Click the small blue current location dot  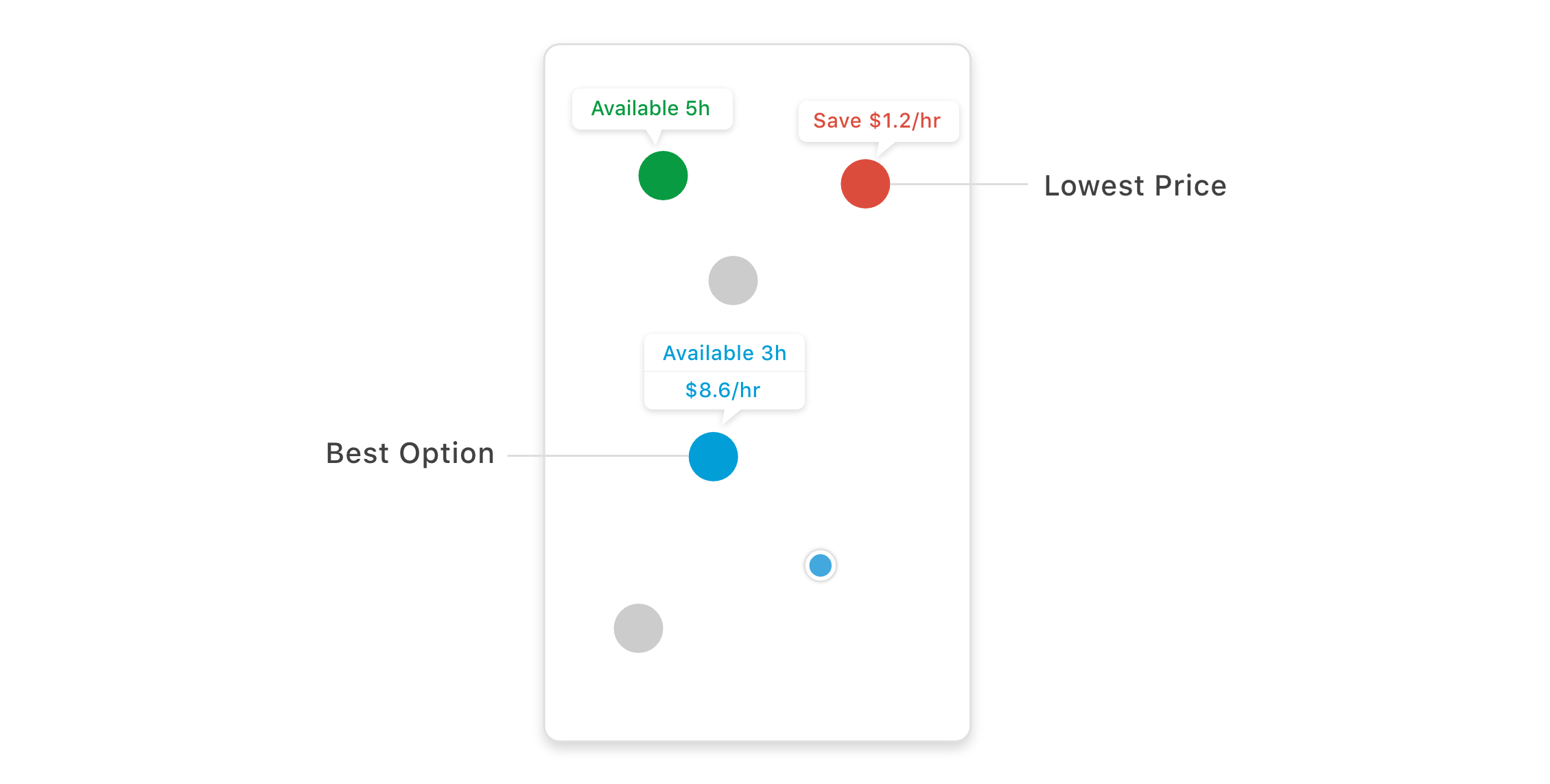[820, 566]
